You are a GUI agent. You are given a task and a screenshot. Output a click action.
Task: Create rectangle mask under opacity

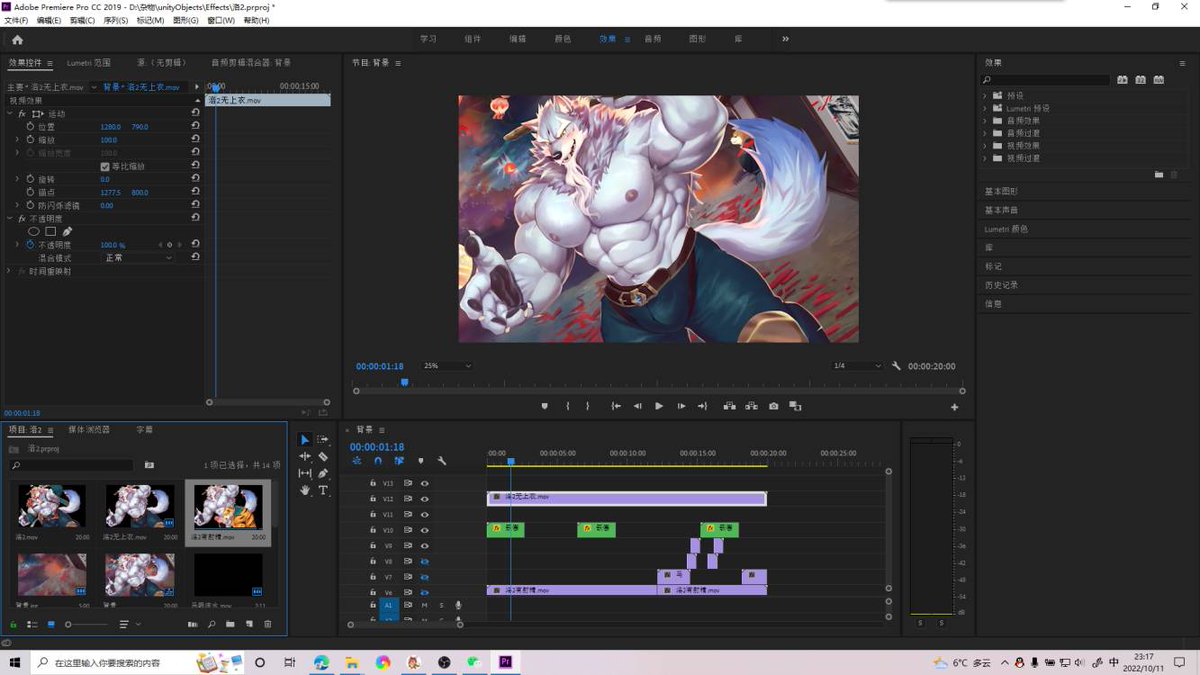[x=50, y=231]
